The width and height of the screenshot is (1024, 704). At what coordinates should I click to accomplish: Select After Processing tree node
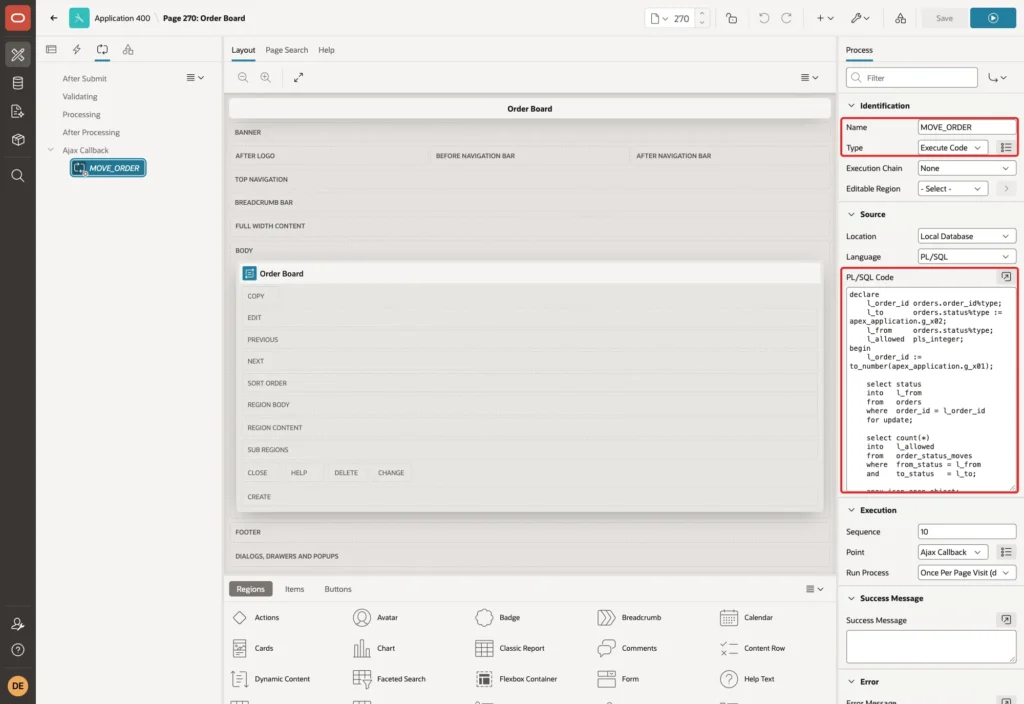(x=91, y=132)
